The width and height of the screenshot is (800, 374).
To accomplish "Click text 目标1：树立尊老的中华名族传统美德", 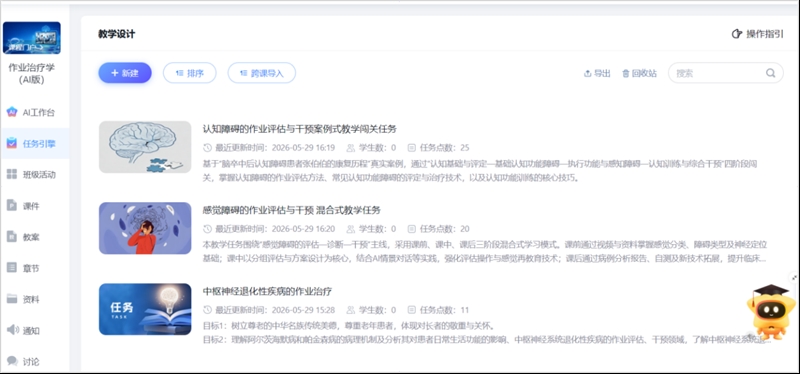I will pos(349,326).
